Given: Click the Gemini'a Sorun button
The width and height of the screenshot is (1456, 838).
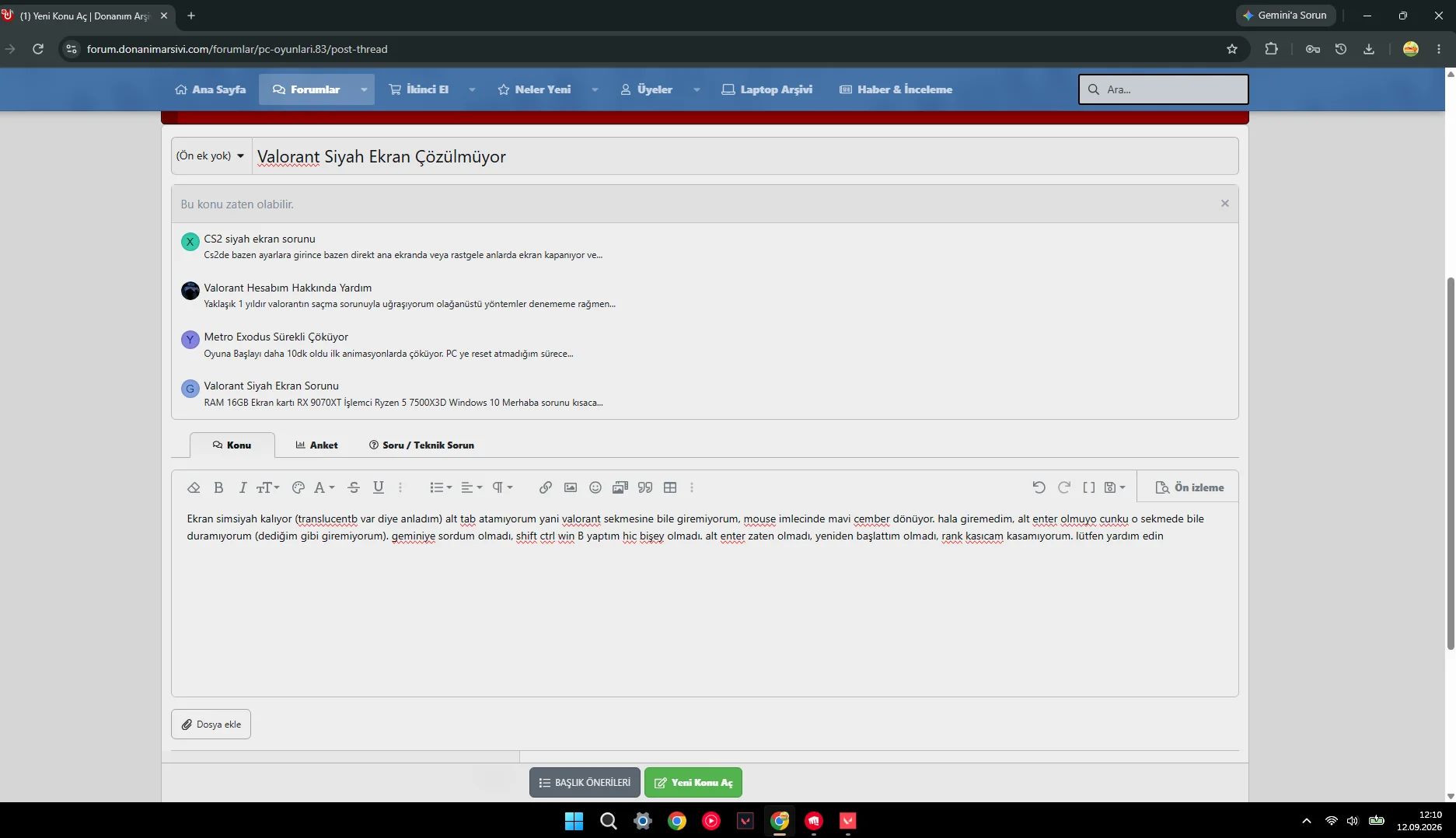Looking at the screenshot, I should point(1285,16).
